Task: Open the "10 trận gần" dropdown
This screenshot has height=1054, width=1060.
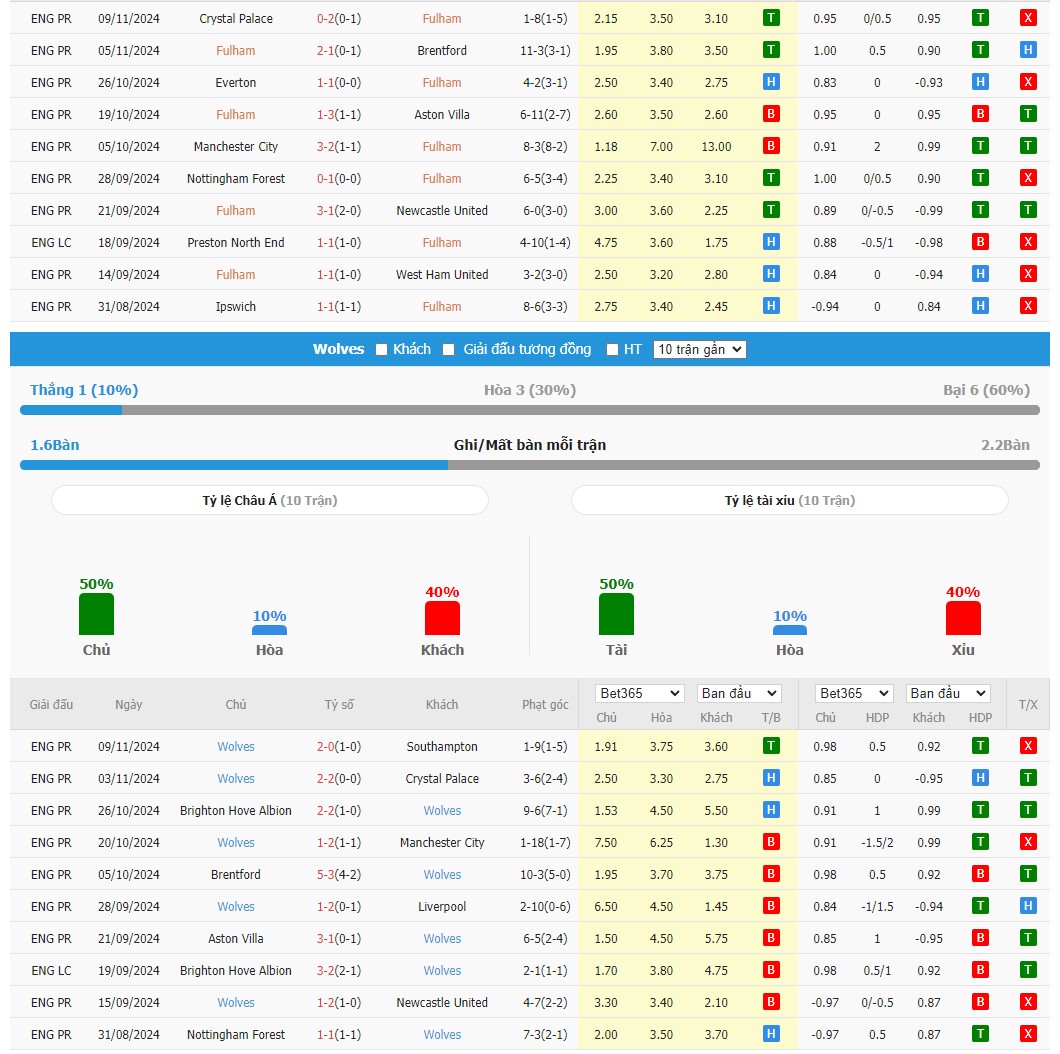Action: click(x=700, y=350)
